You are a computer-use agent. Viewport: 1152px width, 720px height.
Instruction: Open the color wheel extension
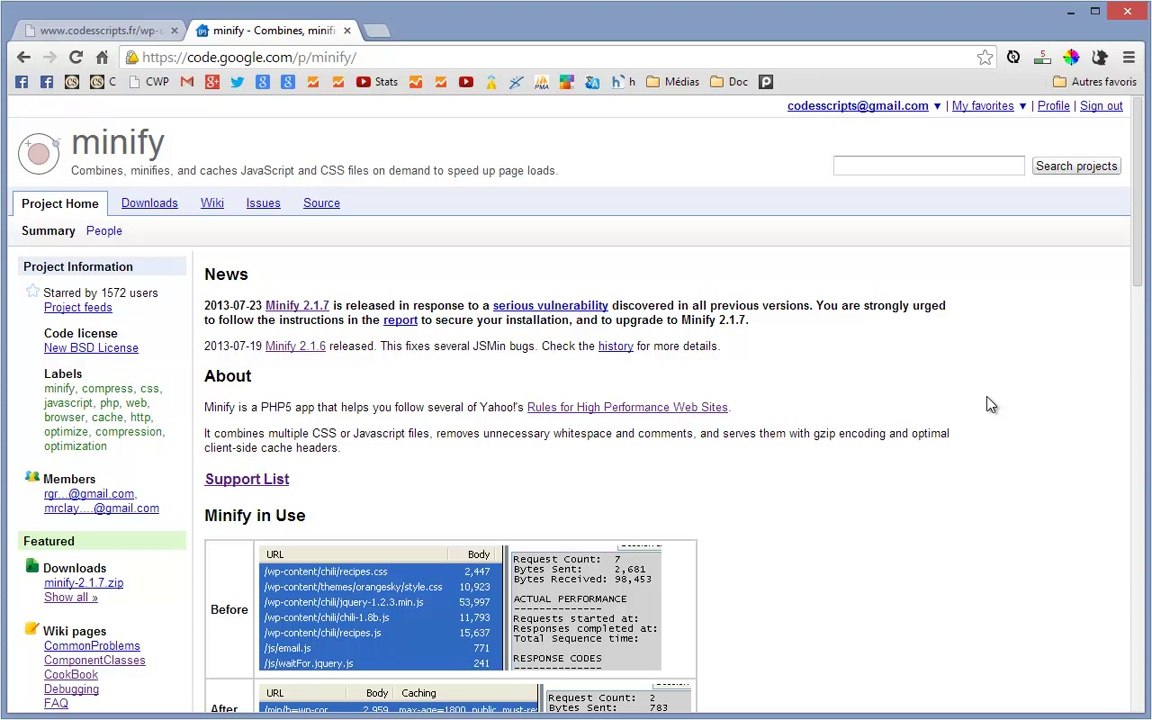click(x=1071, y=57)
